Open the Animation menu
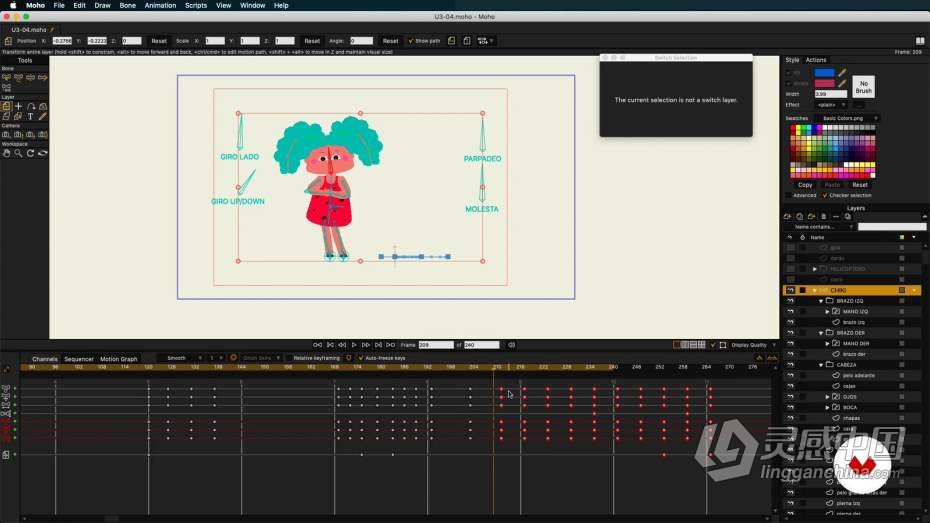The height and width of the screenshot is (523, 930). pos(160,5)
